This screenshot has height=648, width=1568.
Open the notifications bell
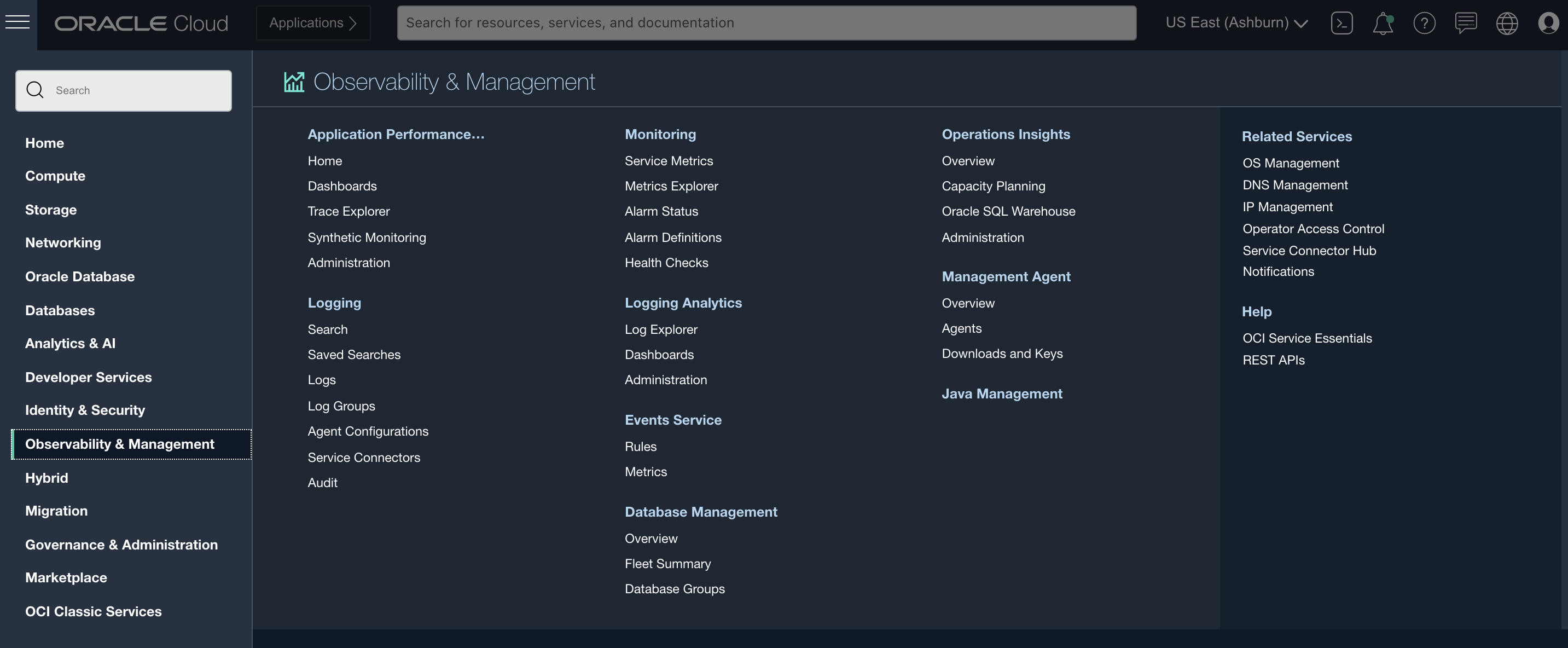pos(1383,22)
